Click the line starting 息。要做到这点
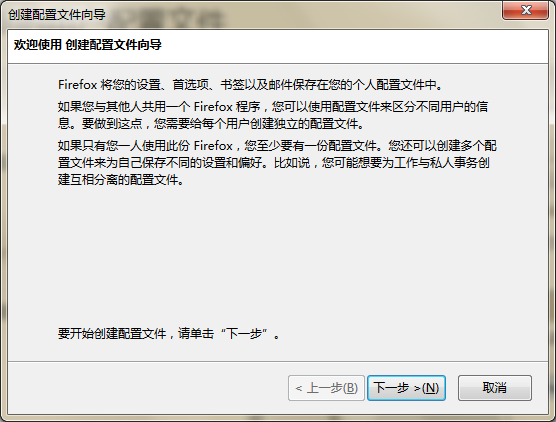556x422 pixels. point(211,123)
